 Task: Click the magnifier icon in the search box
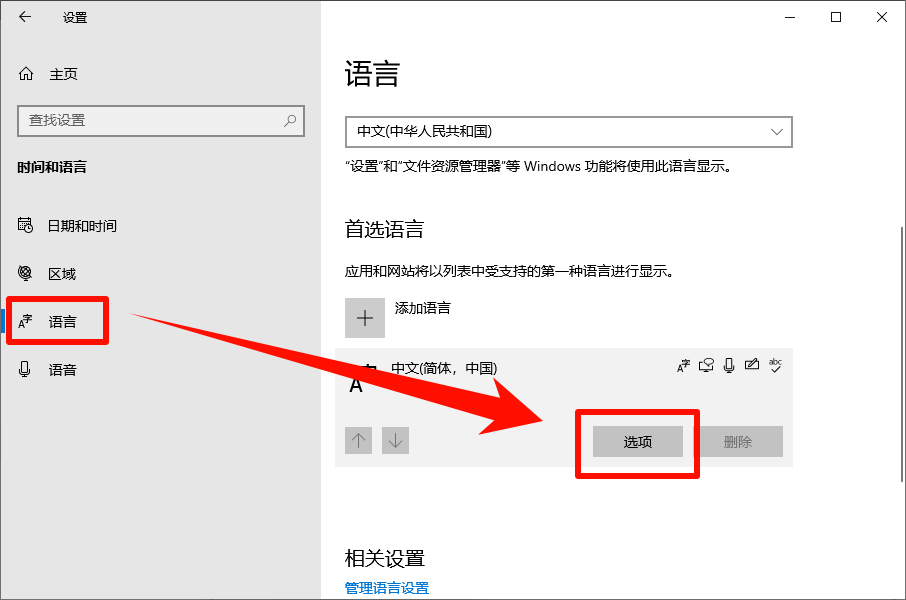pos(290,120)
